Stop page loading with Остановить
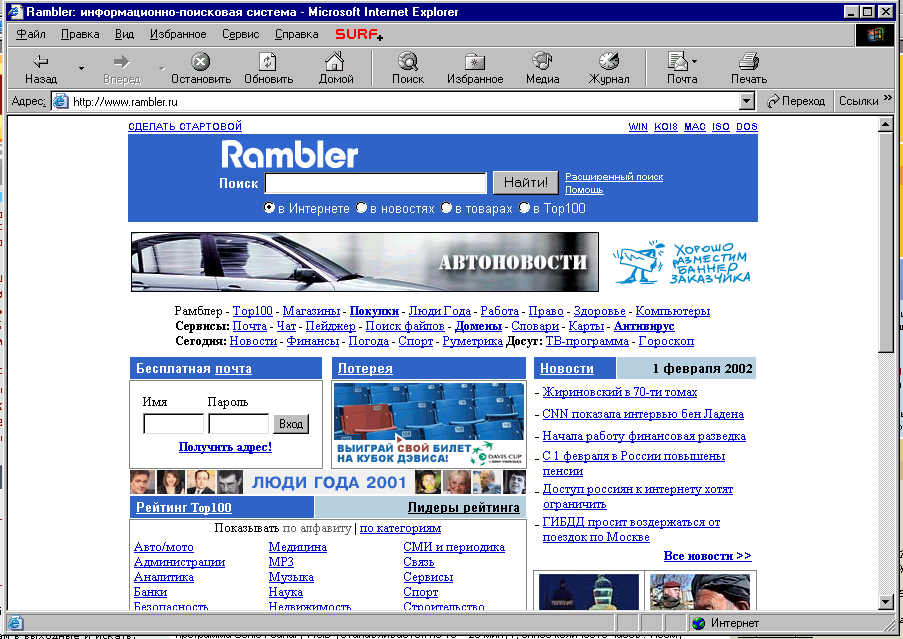Screen dimensions: 903x639 (200, 69)
